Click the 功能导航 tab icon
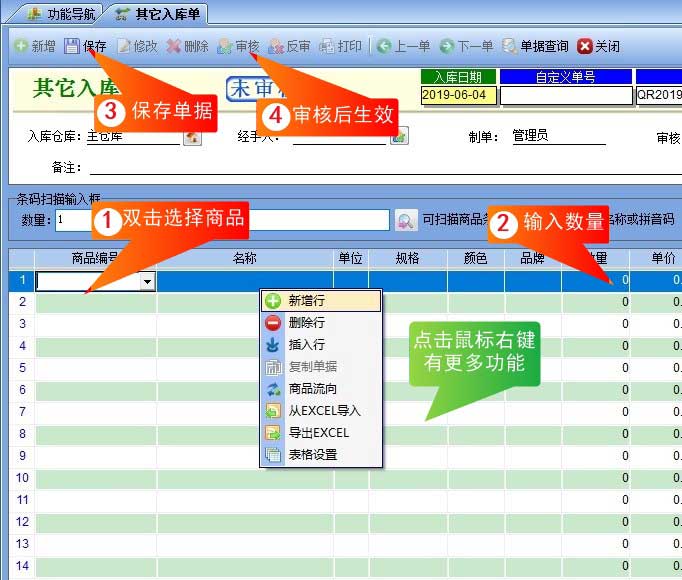This screenshot has height=580, width=682. (x=34, y=14)
